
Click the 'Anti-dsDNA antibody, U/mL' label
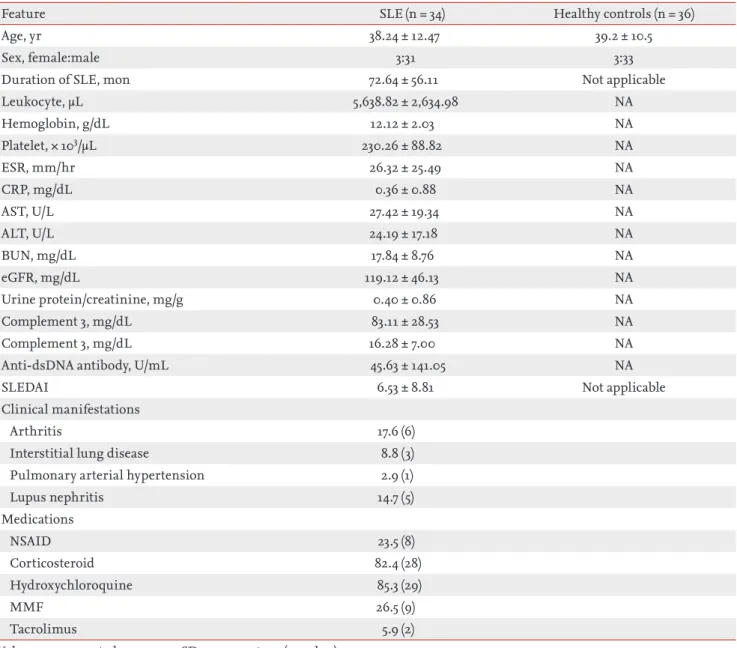tap(85, 366)
